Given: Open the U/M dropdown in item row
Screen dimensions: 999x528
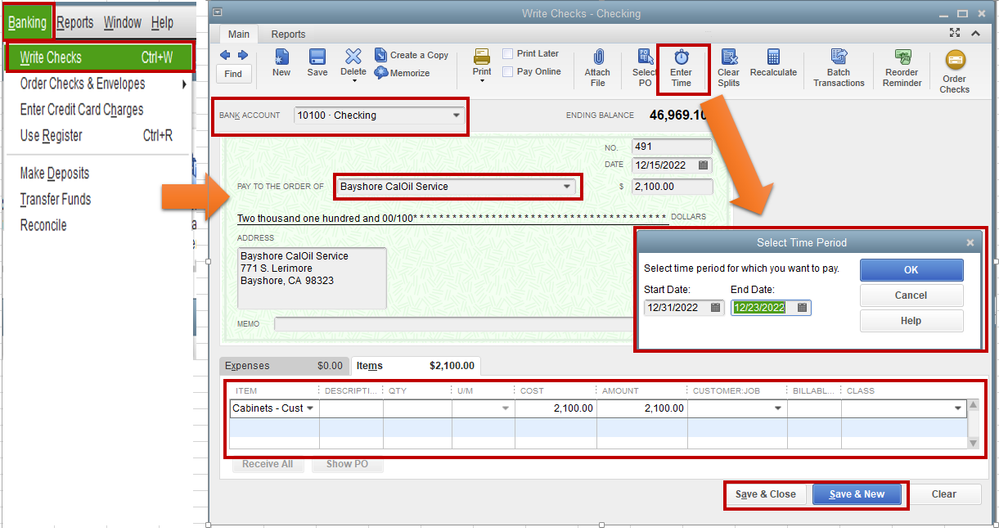Looking at the screenshot, I should pos(505,408).
